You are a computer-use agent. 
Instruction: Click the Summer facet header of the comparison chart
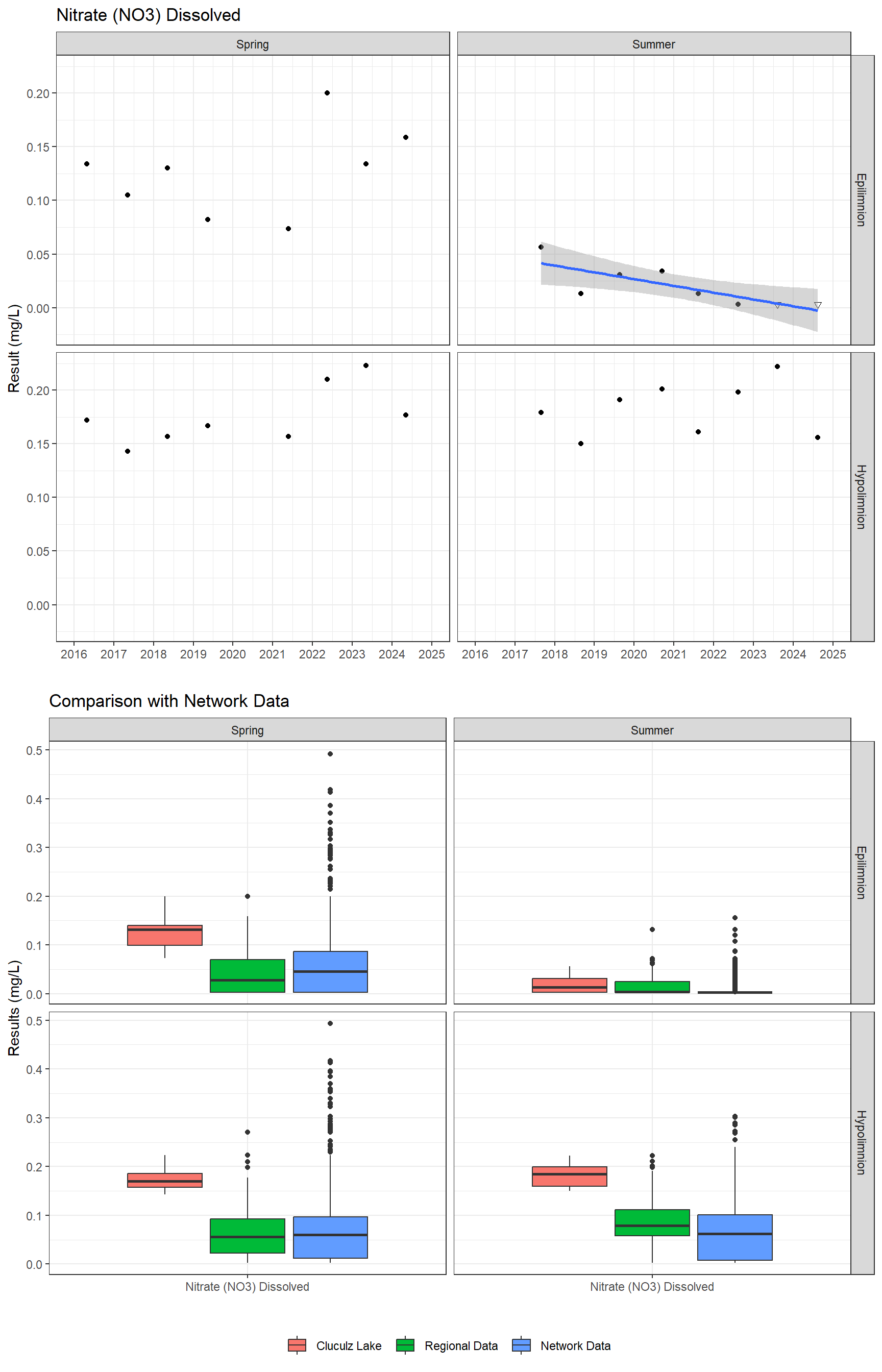(x=652, y=730)
